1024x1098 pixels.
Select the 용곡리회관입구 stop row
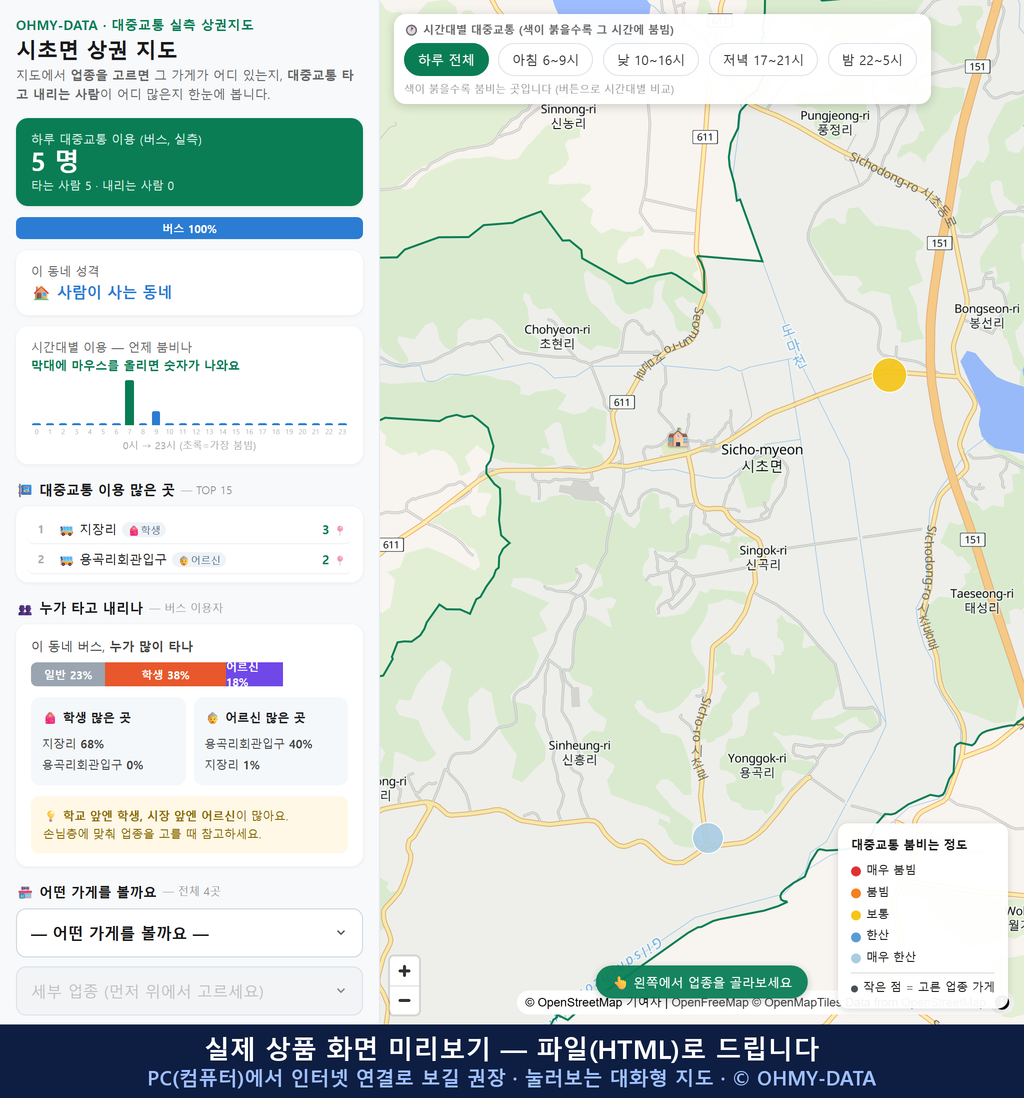point(189,560)
